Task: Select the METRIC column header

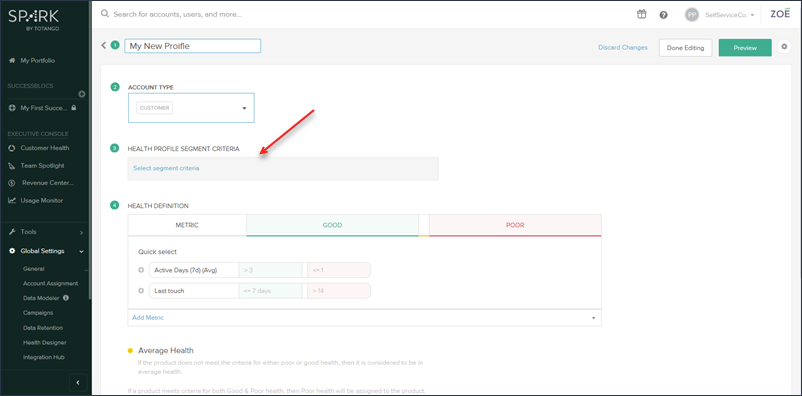Action: 187,225
